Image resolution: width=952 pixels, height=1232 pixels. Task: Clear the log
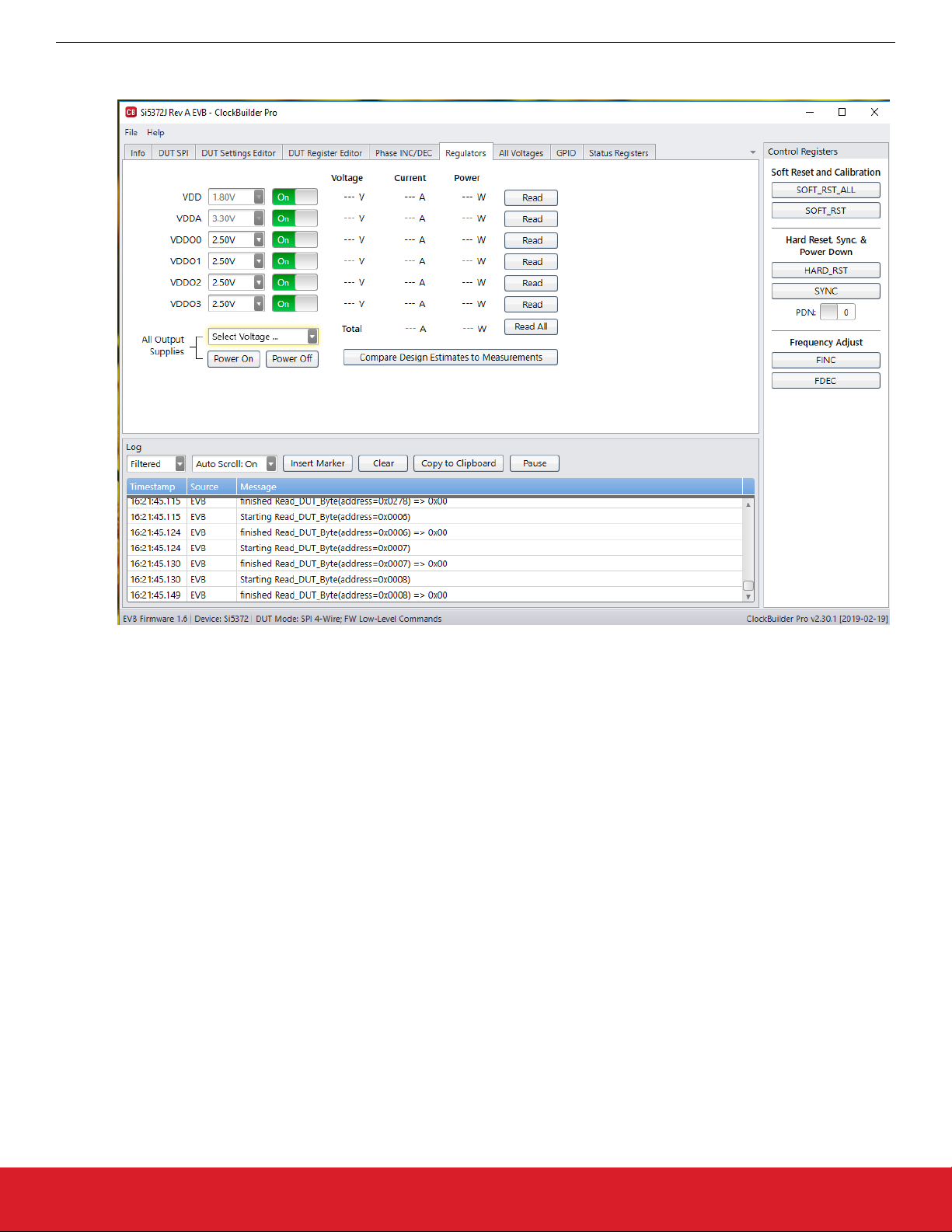pyautogui.click(x=383, y=463)
